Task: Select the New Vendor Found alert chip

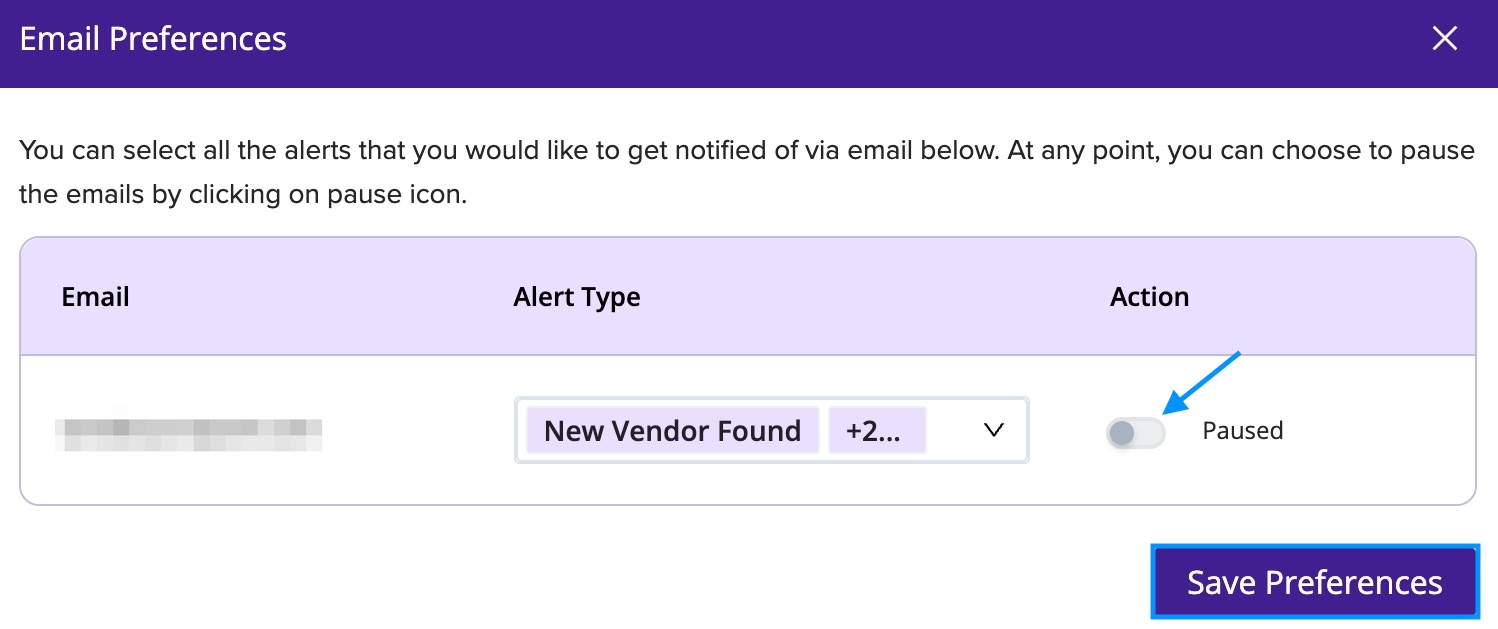Action: pos(672,430)
